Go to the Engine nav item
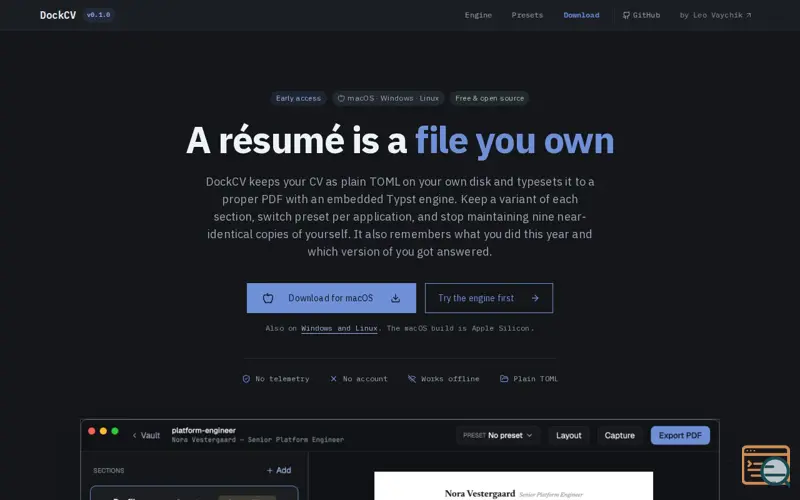This screenshot has width=800, height=500. pos(478,15)
